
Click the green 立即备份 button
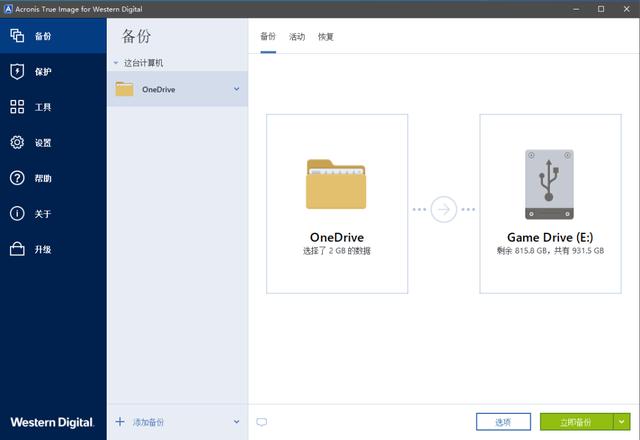click(576, 422)
